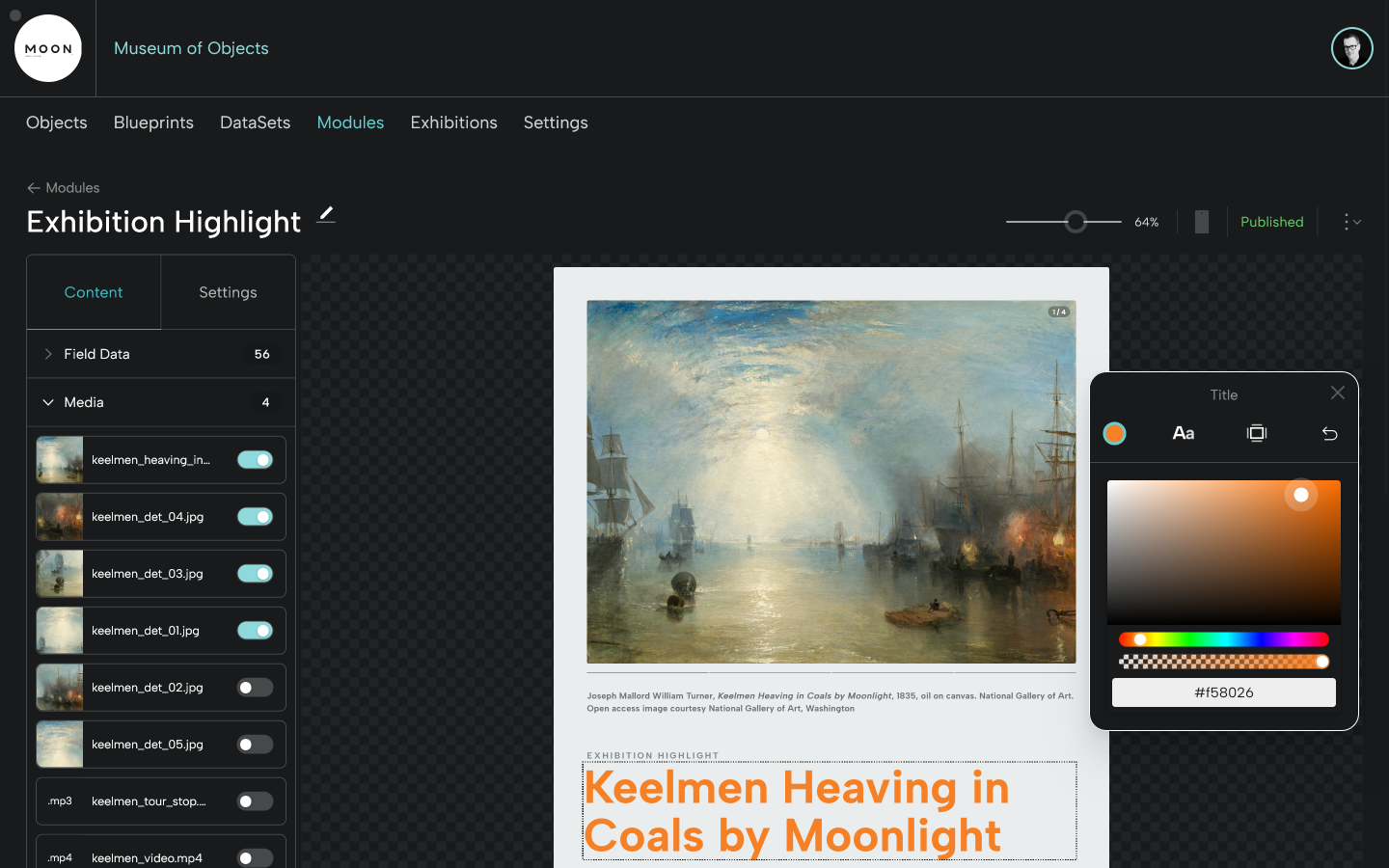The height and width of the screenshot is (868, 1389).
Task: Select the keelmen_heaving_in thumbnail
Action: coord(60,460)
